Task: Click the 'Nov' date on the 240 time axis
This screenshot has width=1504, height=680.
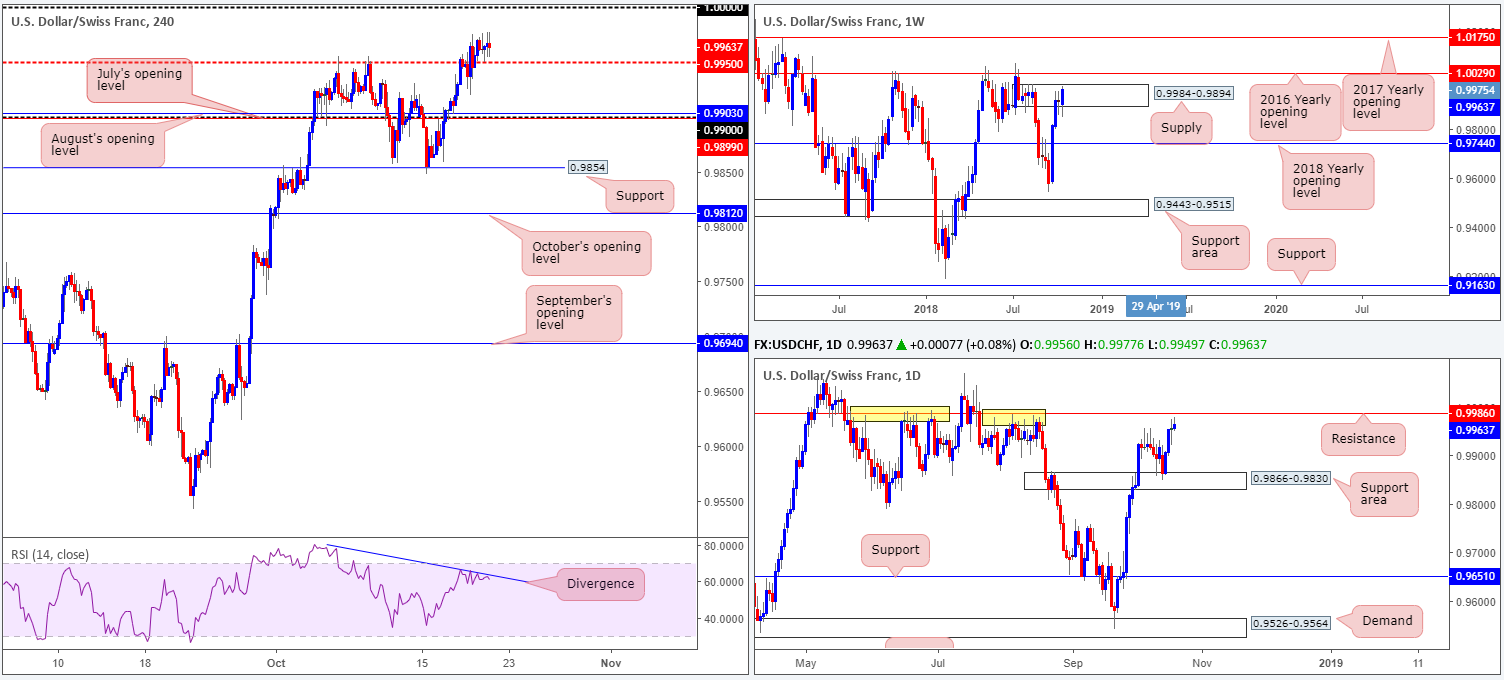Action: click(x=611, y=663)
